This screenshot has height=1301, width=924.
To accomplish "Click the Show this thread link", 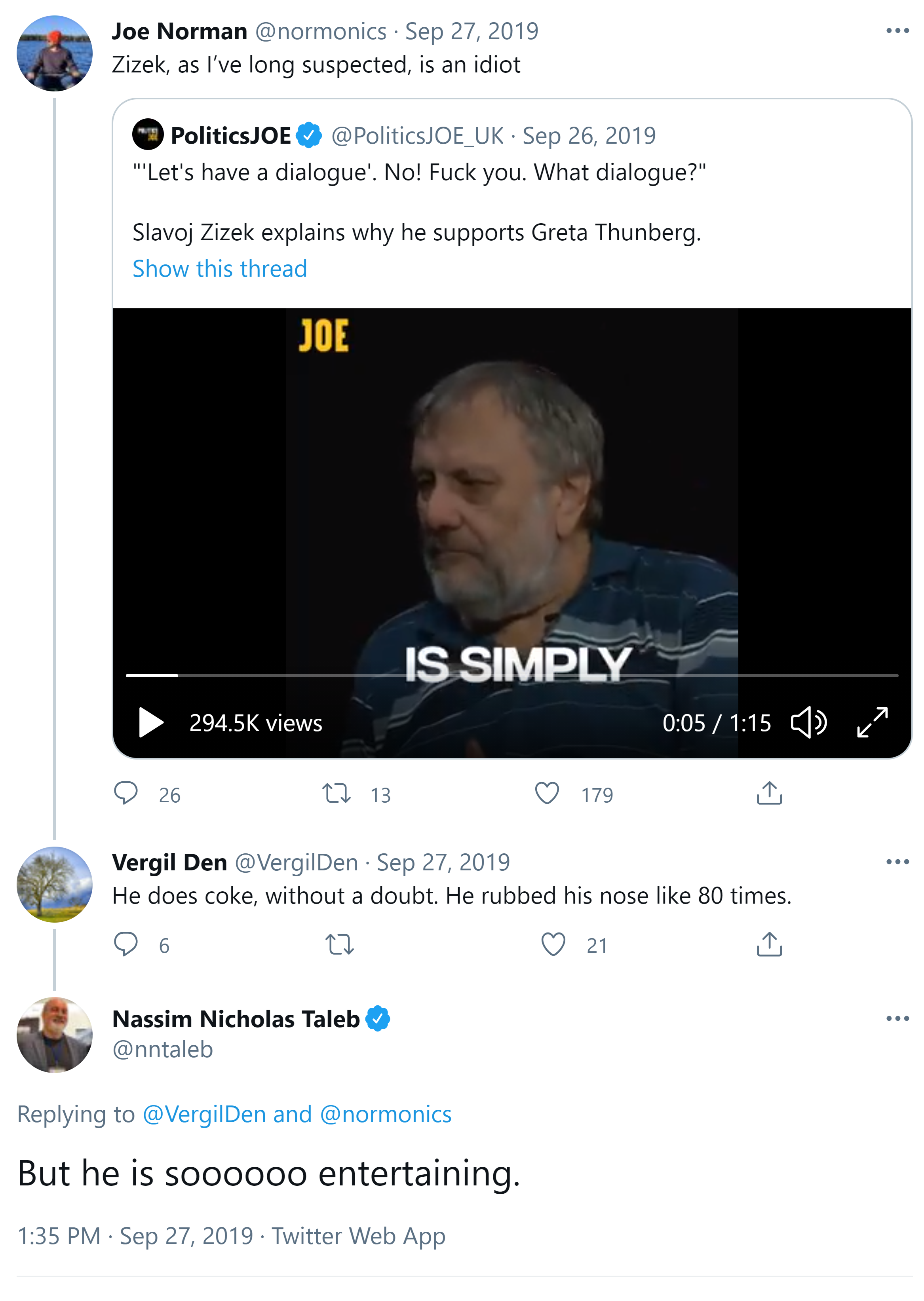I will click(x=220, y=268).
